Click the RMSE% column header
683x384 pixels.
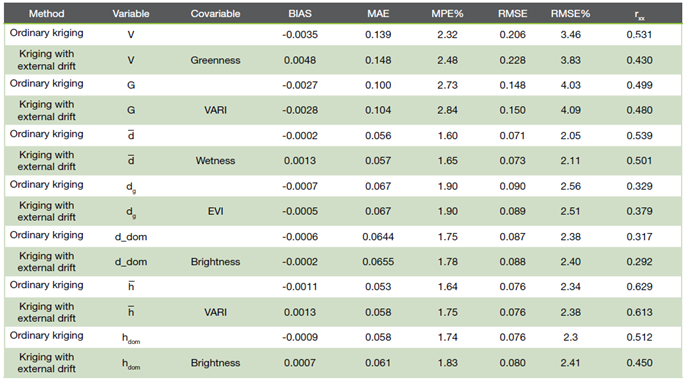570,13
